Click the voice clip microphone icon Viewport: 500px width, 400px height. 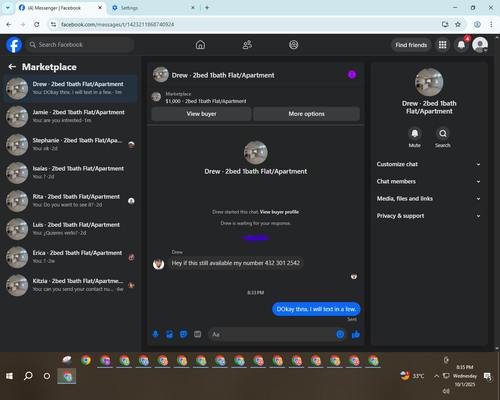pyautogui.click(x=155, y=334)
